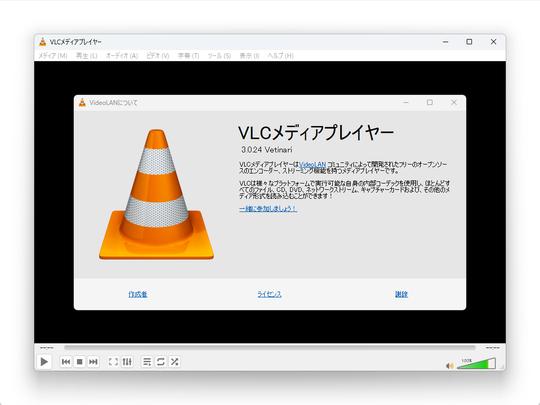Stop playback with the stop button

80,362
